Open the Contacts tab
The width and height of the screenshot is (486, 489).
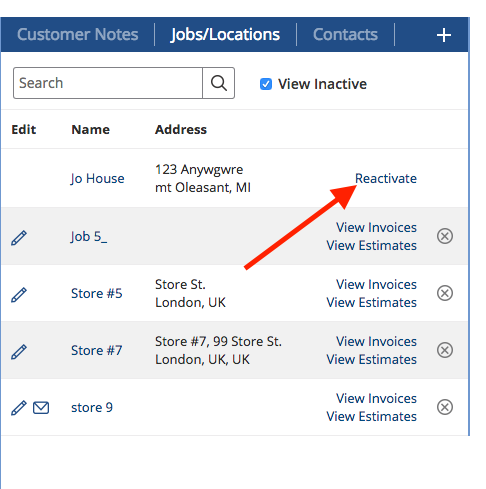coord(345,34)
